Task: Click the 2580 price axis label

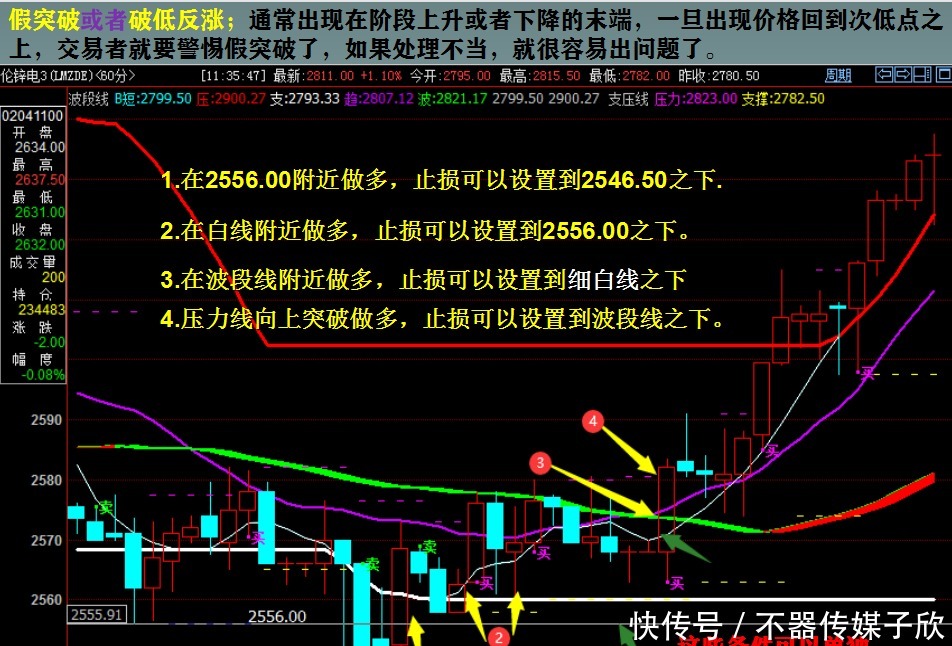Action: [x=47, y=480]
